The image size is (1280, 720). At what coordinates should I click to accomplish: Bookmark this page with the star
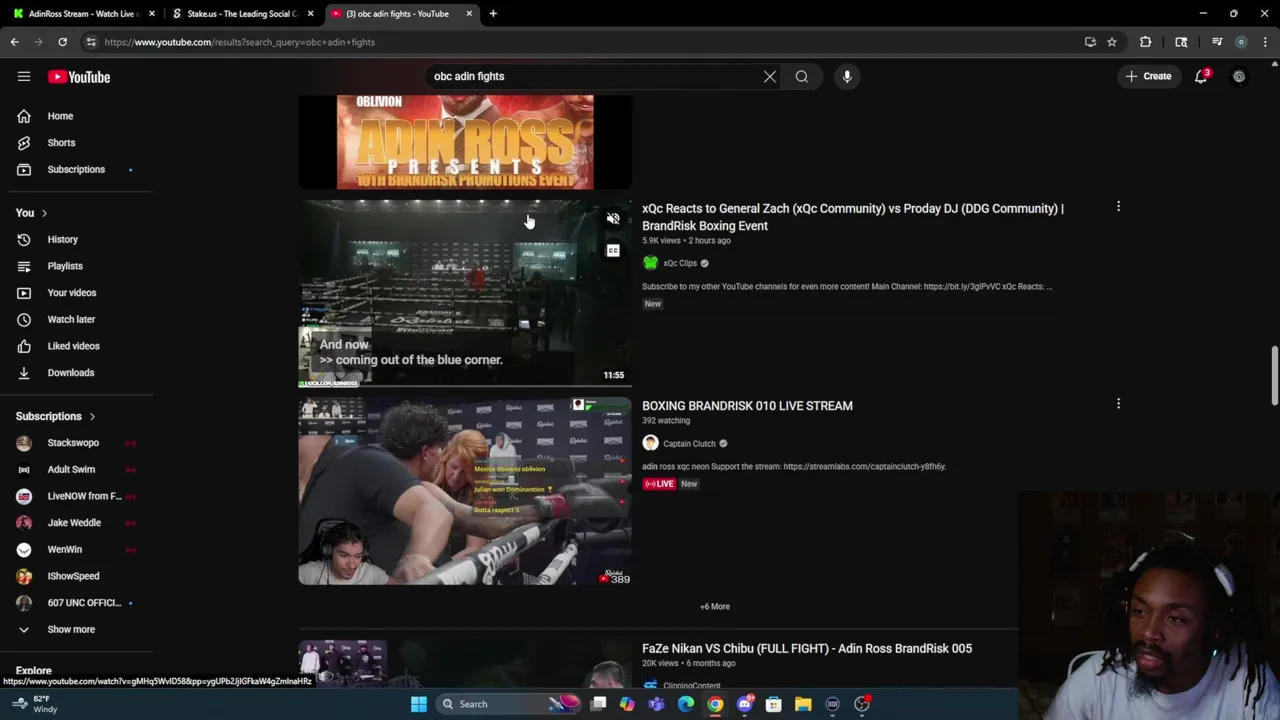tap(1112, 42)
